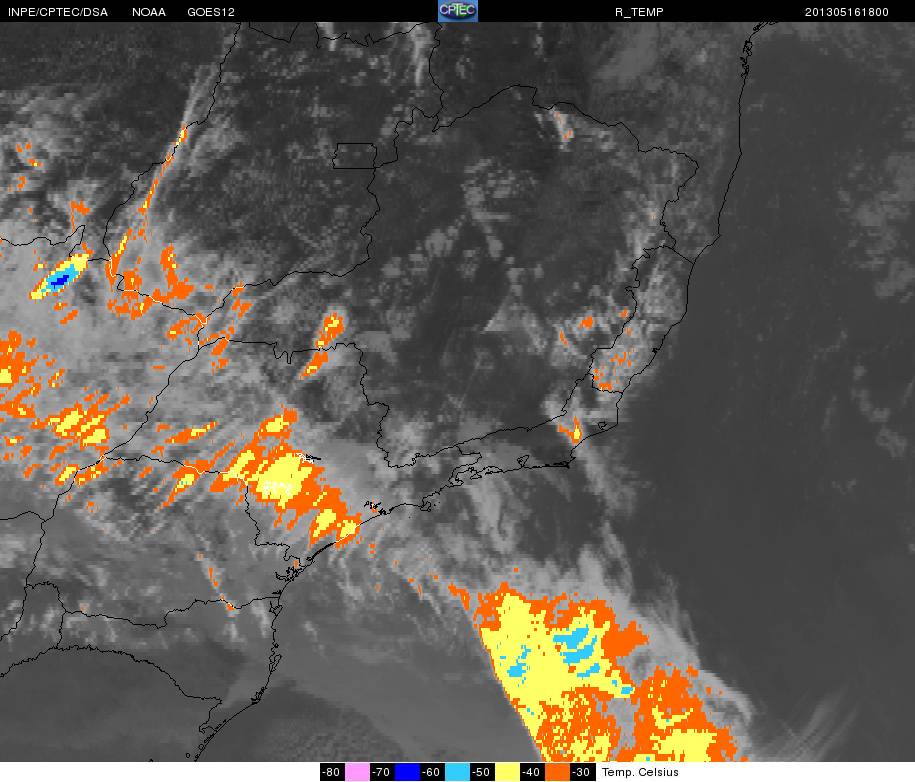Click the -80 legend value
This screenshot has height=782, width=915.
[x=332, y=772]
